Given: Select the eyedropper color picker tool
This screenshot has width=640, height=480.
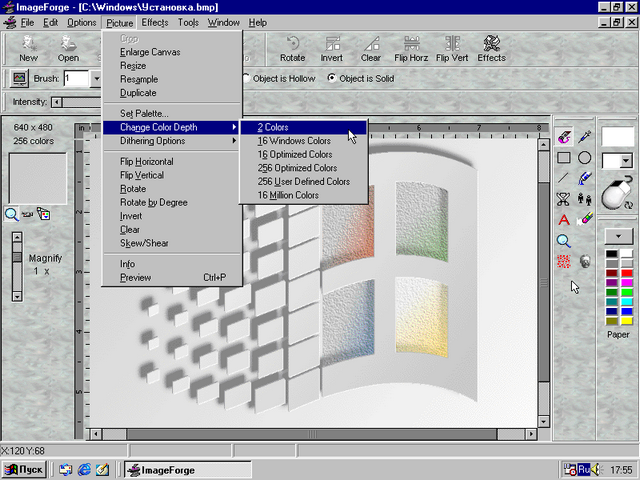Looking at the screenshot, I should 585,137.
